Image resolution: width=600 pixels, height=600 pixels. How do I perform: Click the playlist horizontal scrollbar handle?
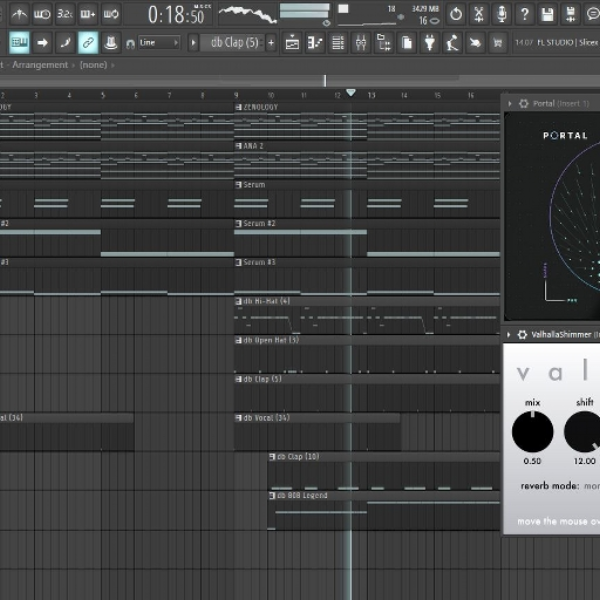(x=325, y=80)
